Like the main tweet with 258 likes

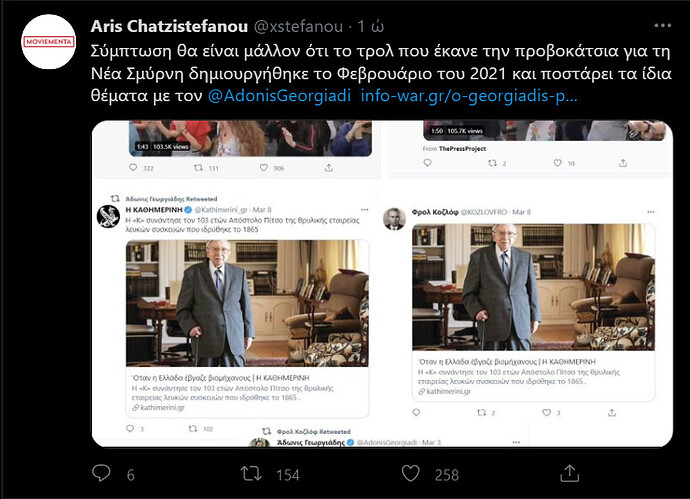(411, 473)
